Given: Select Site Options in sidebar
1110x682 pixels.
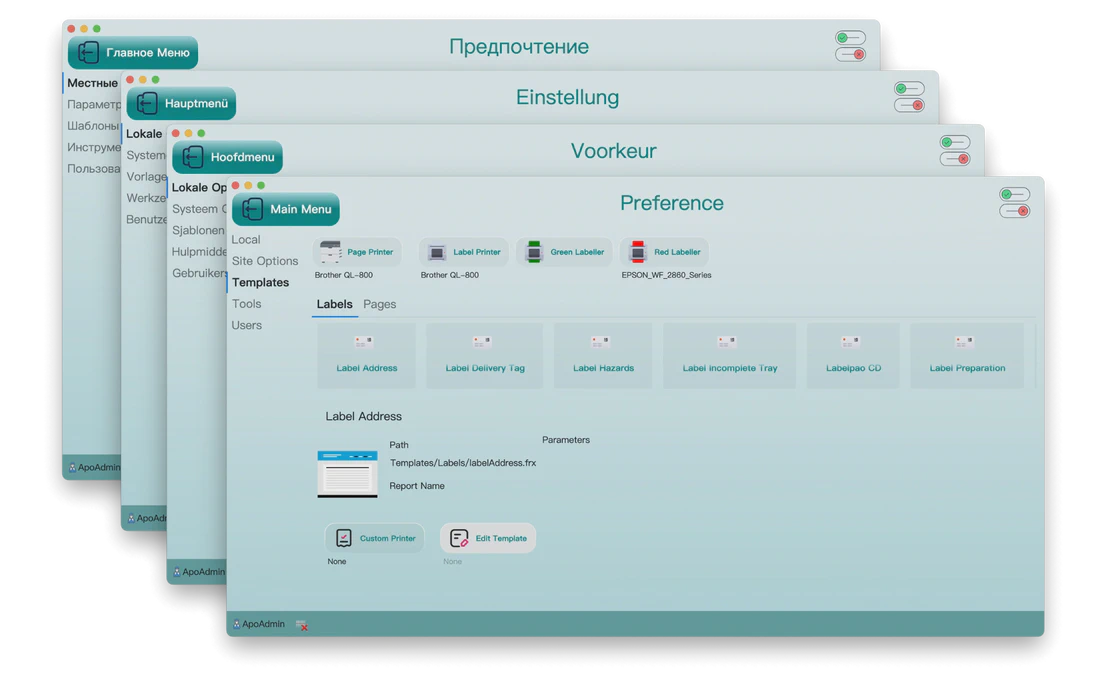Looking at the screenshot, I should (x=265, y=261).
